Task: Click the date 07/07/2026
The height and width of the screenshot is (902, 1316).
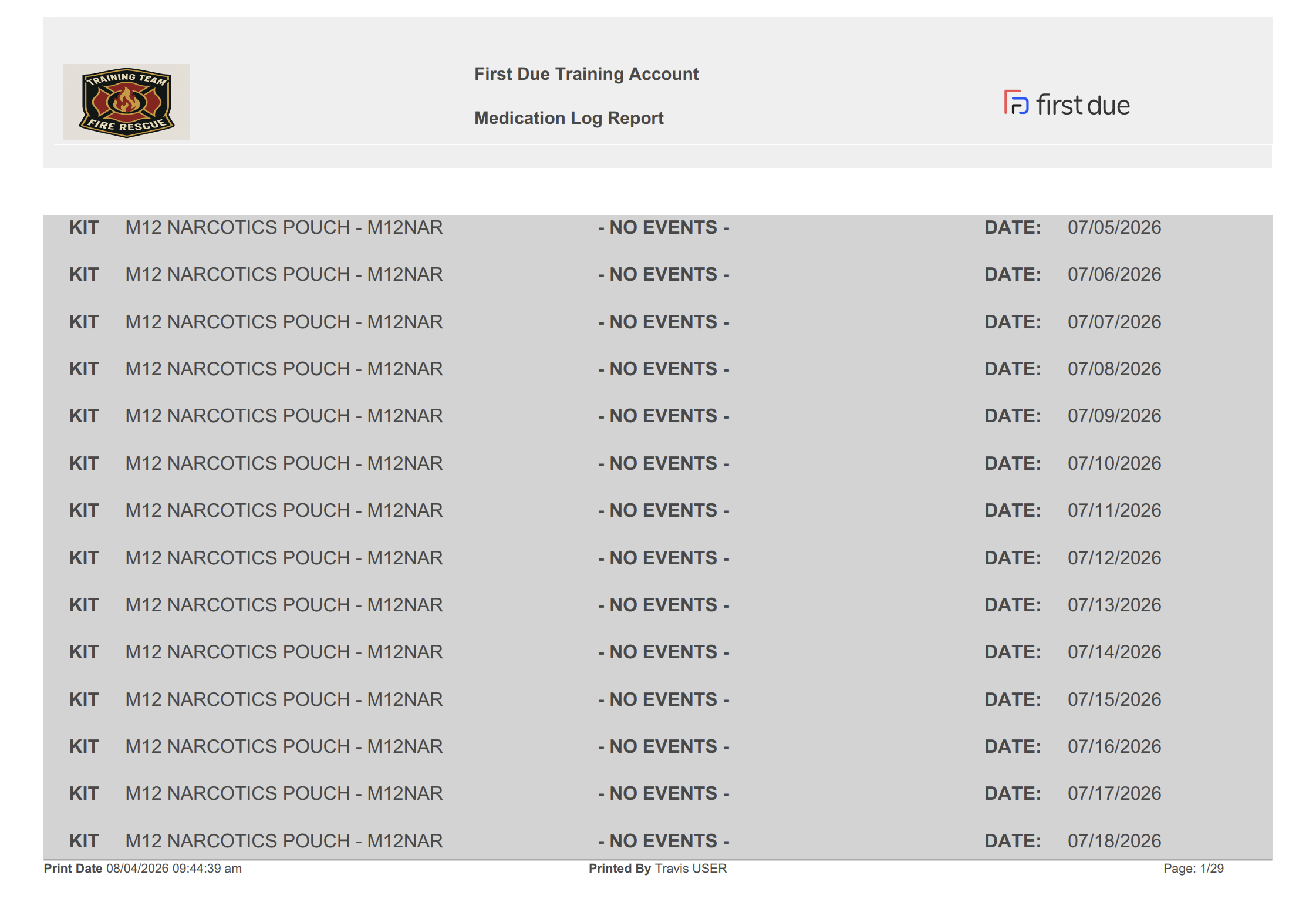Action: coord(1114,322)
